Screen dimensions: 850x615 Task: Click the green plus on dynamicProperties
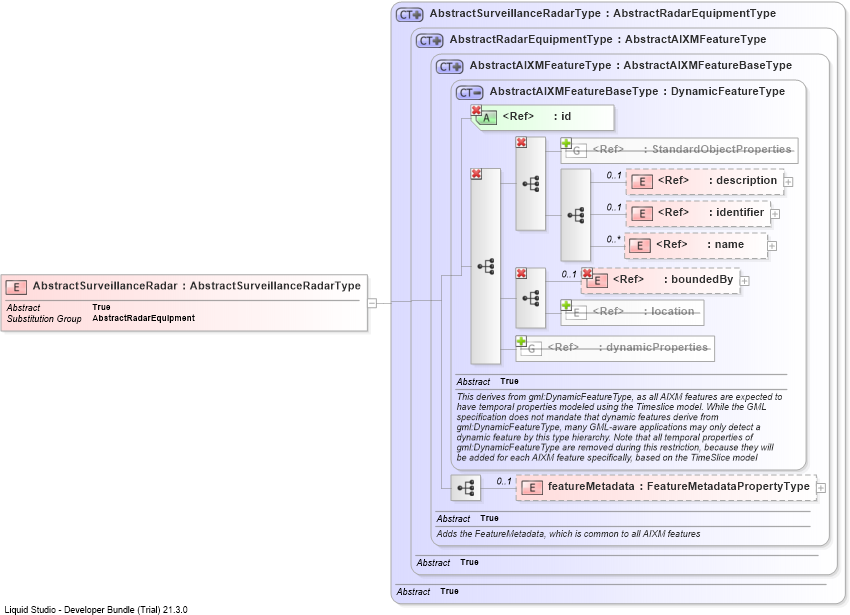pos(521,341)
